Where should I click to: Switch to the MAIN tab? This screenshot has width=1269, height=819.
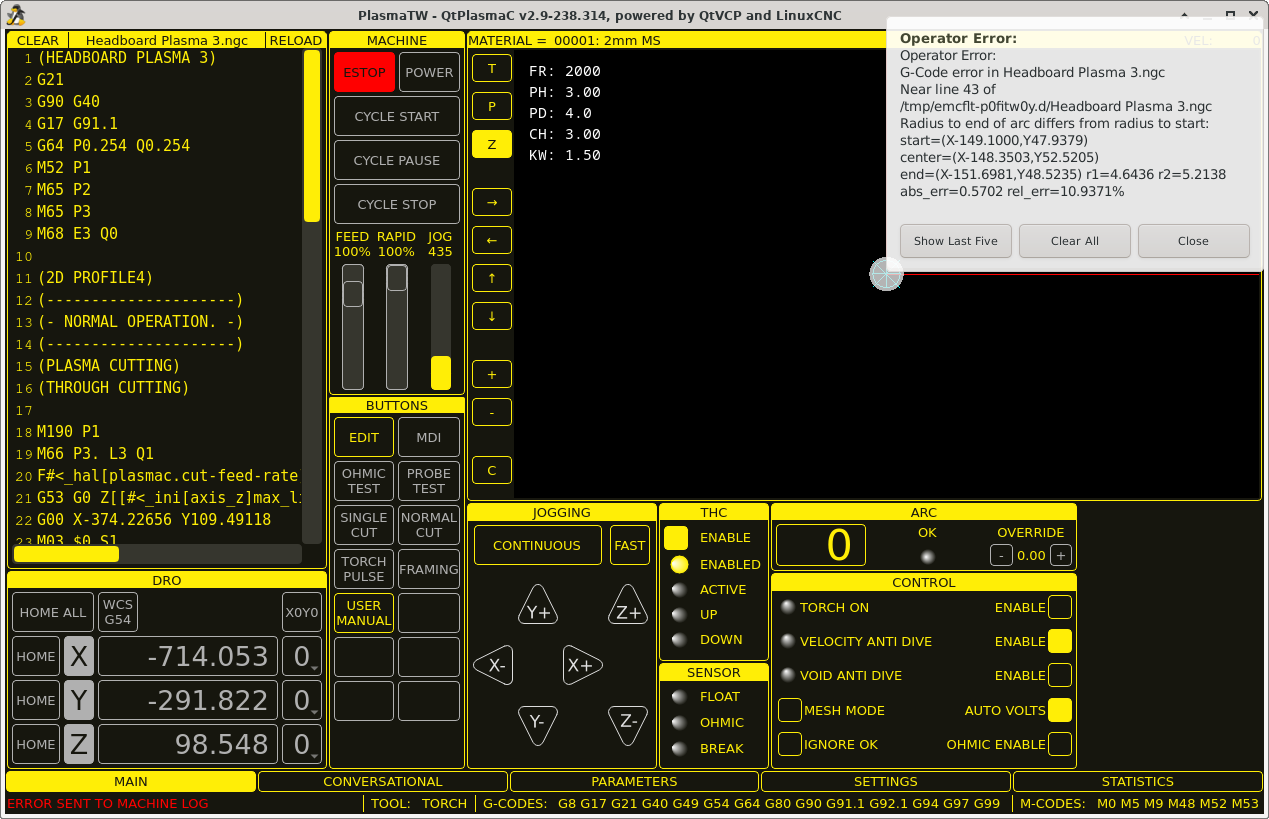[x=131, y=782]
